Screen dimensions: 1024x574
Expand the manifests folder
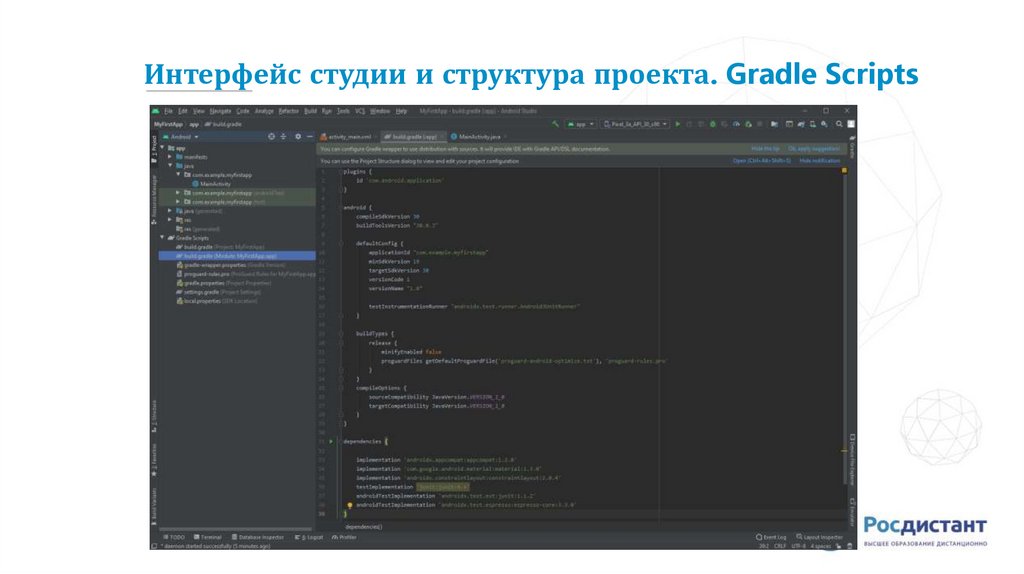click(x=170, y=157)
